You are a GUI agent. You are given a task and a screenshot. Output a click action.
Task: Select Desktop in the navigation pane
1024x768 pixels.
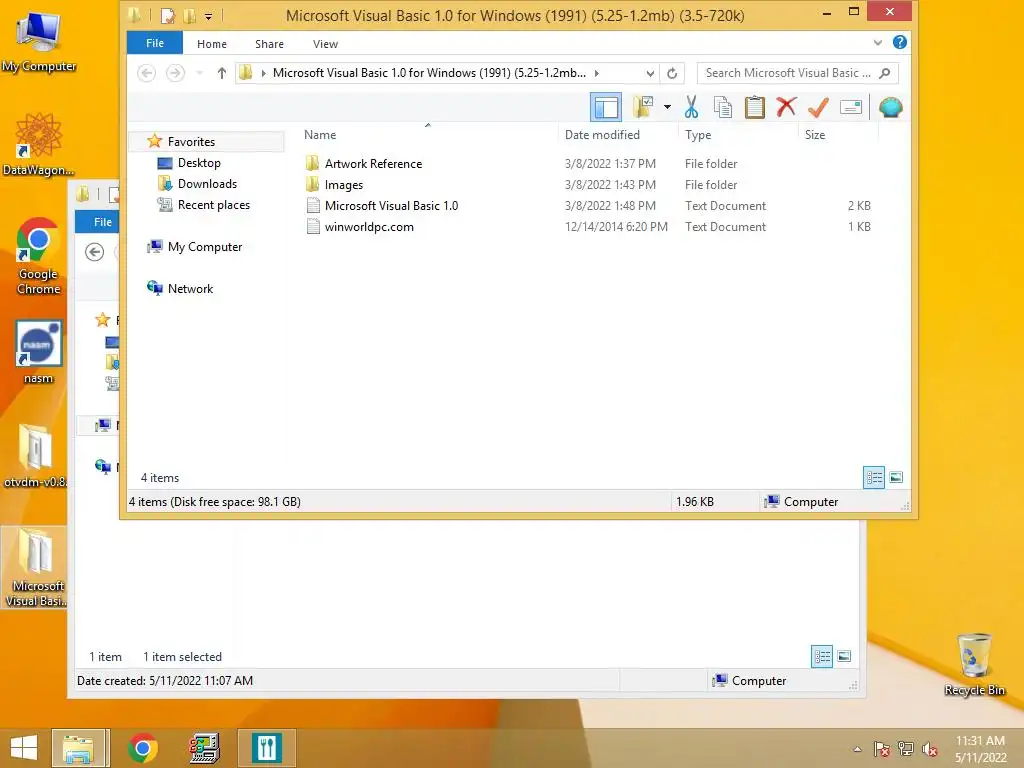199,163
